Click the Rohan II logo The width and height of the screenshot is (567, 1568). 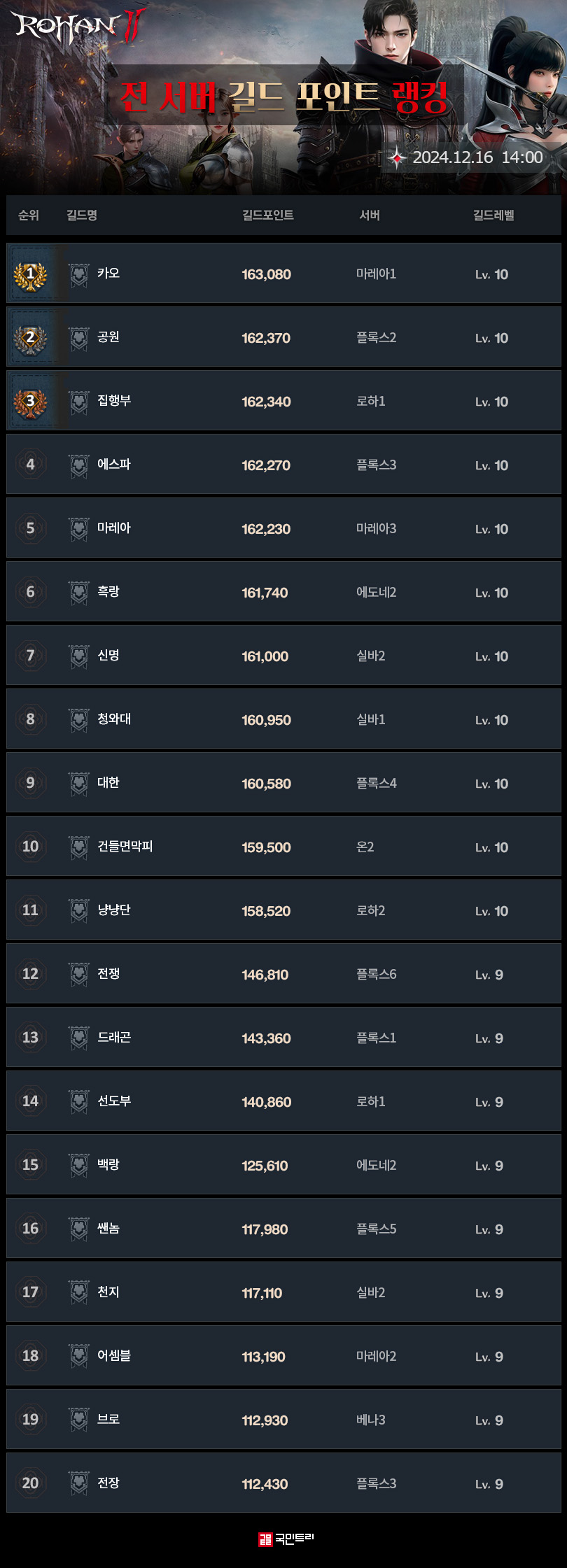78,26
